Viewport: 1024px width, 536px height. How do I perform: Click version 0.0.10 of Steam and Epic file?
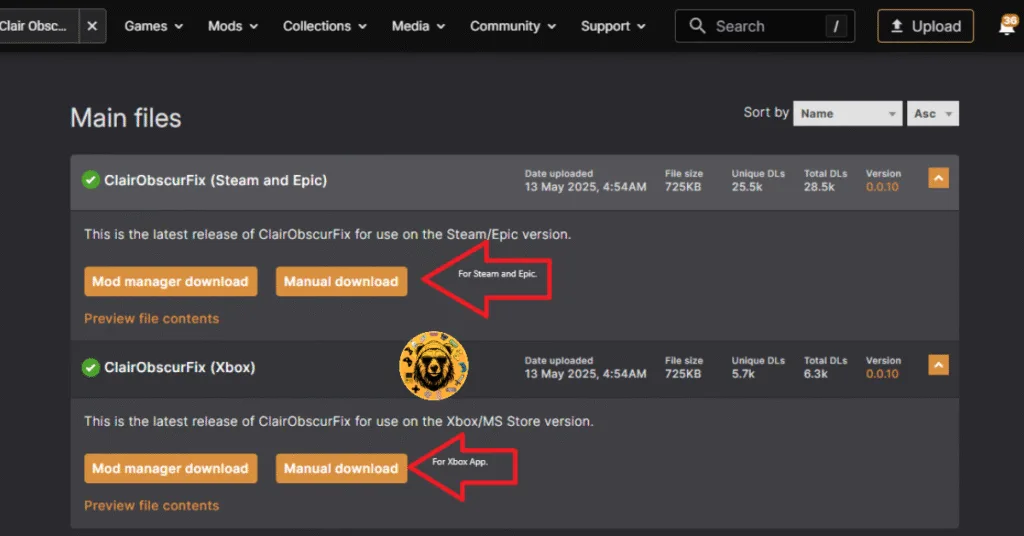click(882, 187)
